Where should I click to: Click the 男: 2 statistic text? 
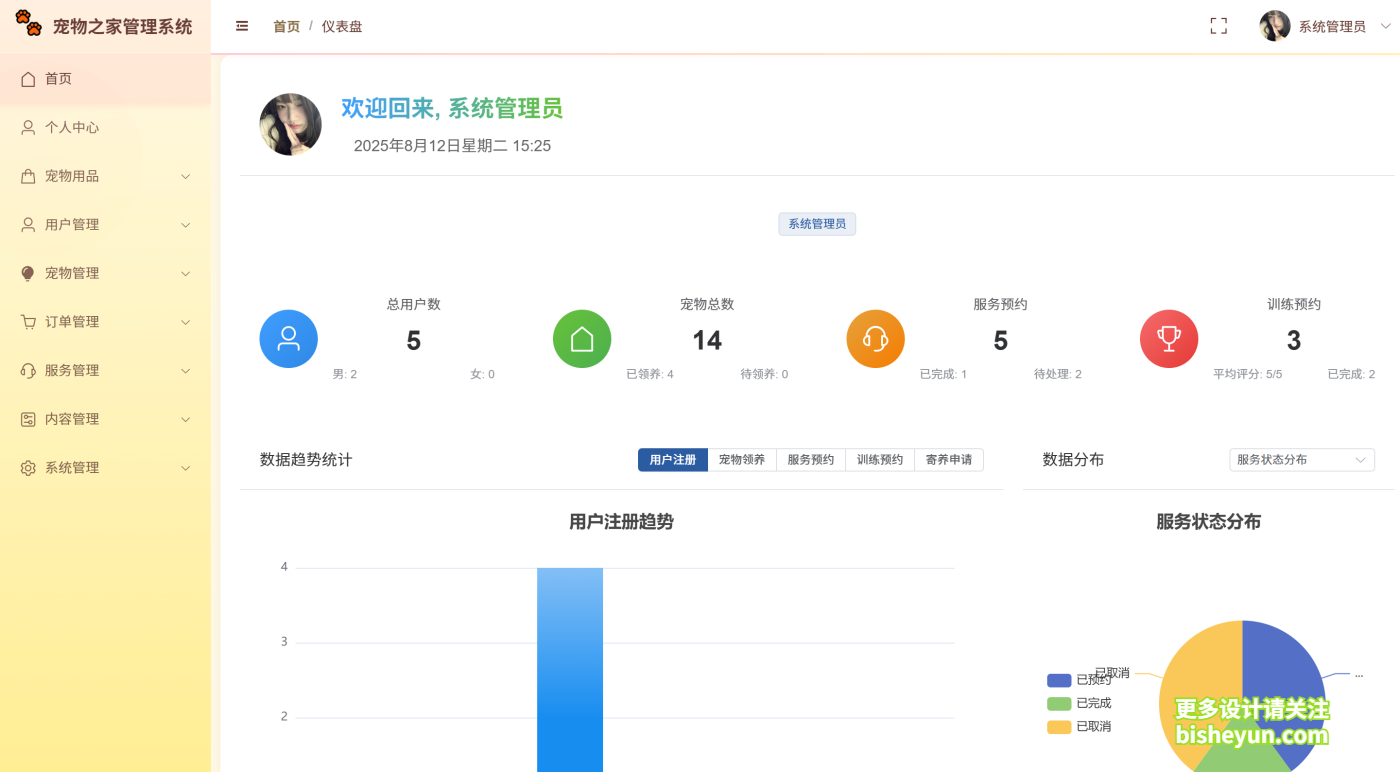point(345,374)
